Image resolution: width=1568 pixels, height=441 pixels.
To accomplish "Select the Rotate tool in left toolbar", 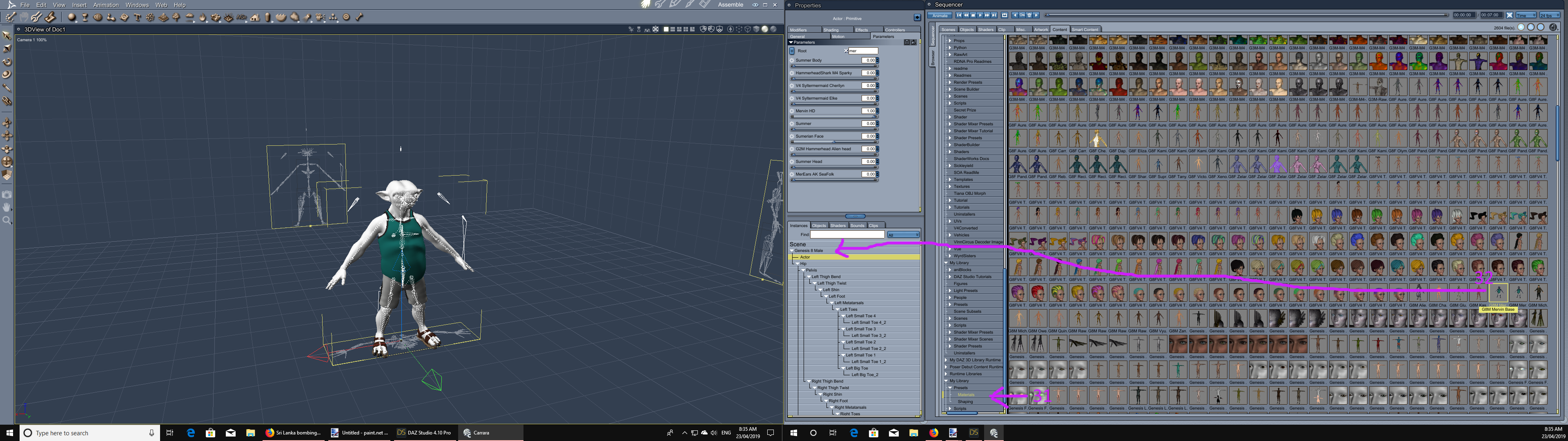I will [x=7, y=62].
